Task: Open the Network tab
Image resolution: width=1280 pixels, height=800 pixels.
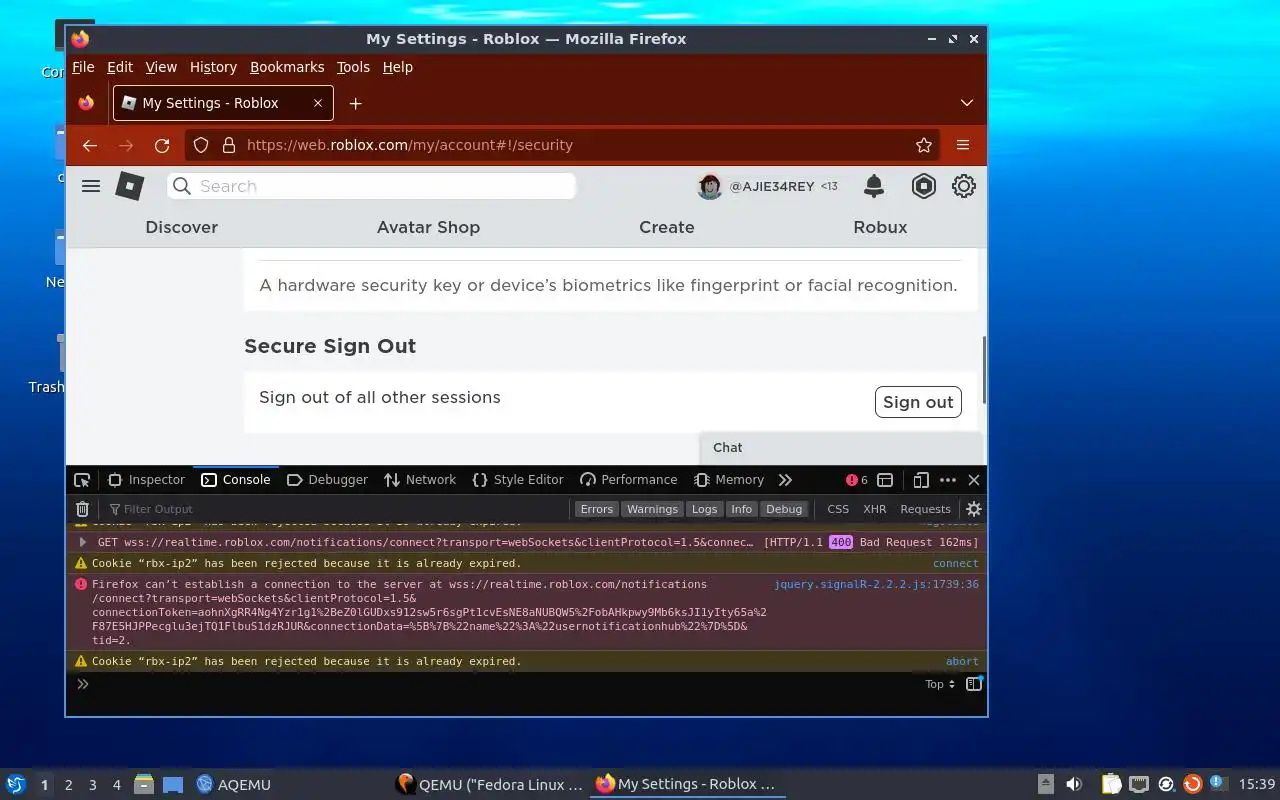Action: (x=420, y=480)
